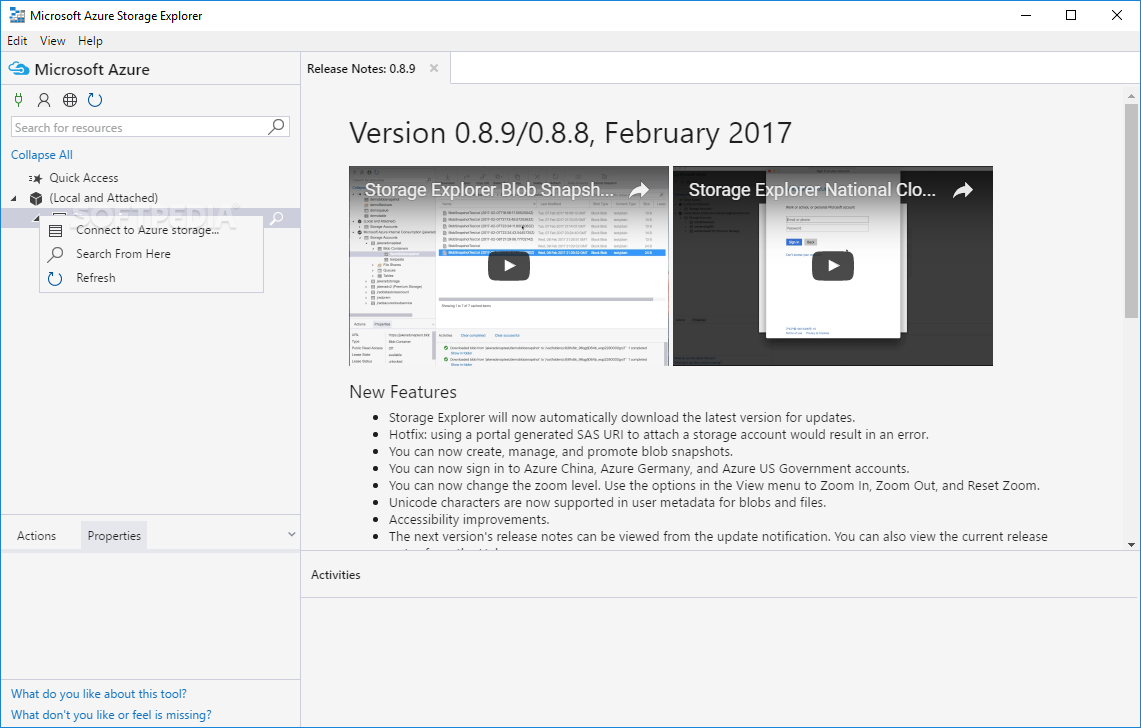Click the Storage Explorer app title icon
The height and width of the screenshot is (728, 1141).
pos(17,15)
